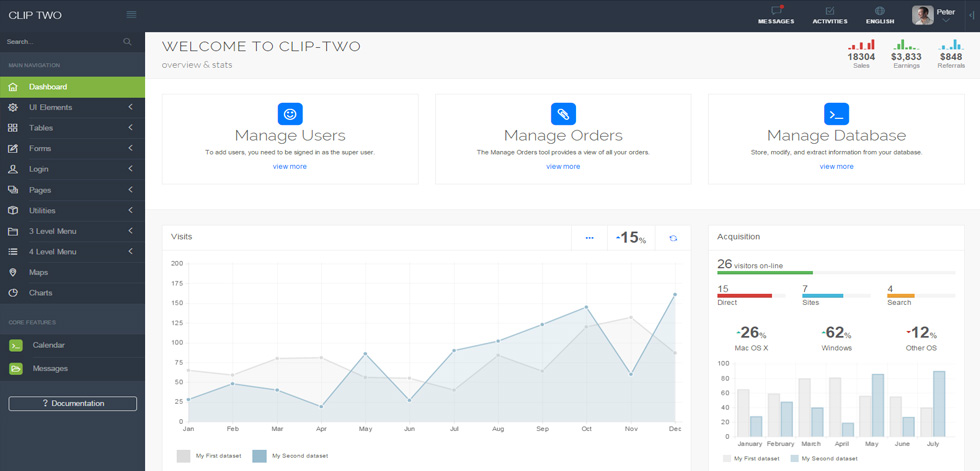The width and height of the screenshot is (980, 471).
Task: Click 4 Level Menu list icon
Action: coord(12,252)
